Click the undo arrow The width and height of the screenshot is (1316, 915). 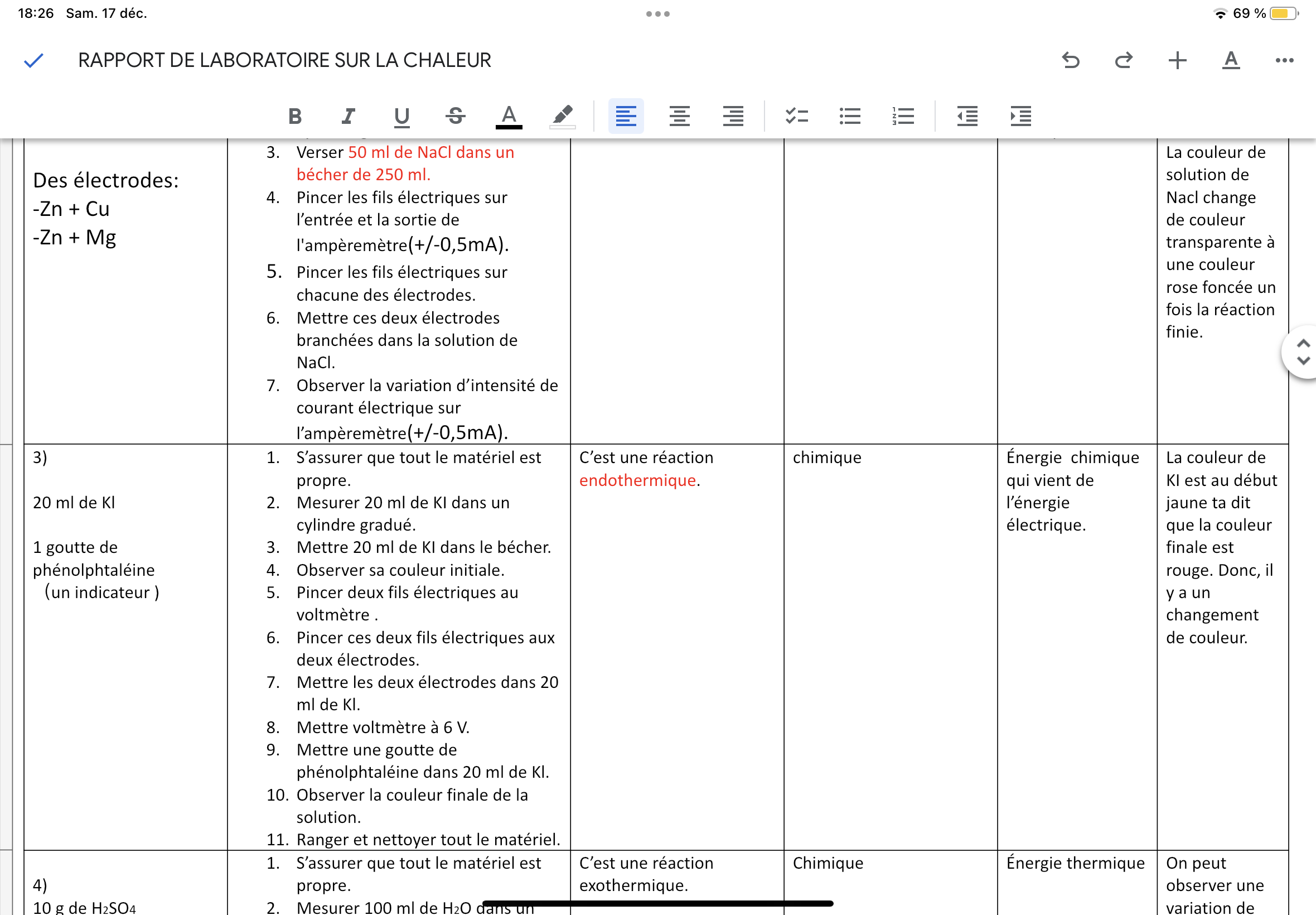point(1070,60)
